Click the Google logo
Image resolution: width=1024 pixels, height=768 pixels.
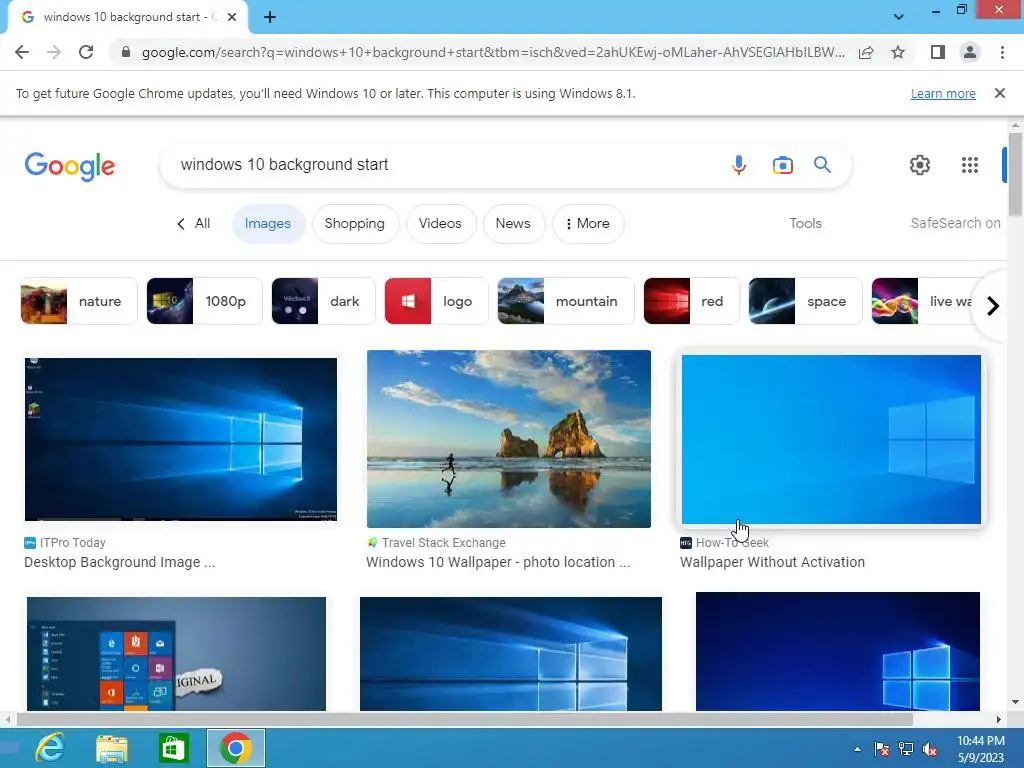point(70,167)
